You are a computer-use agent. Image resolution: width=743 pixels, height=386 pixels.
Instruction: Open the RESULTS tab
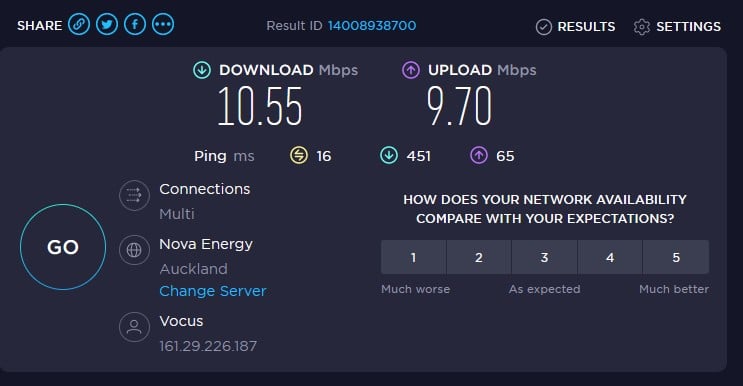(x=575, y=27)
